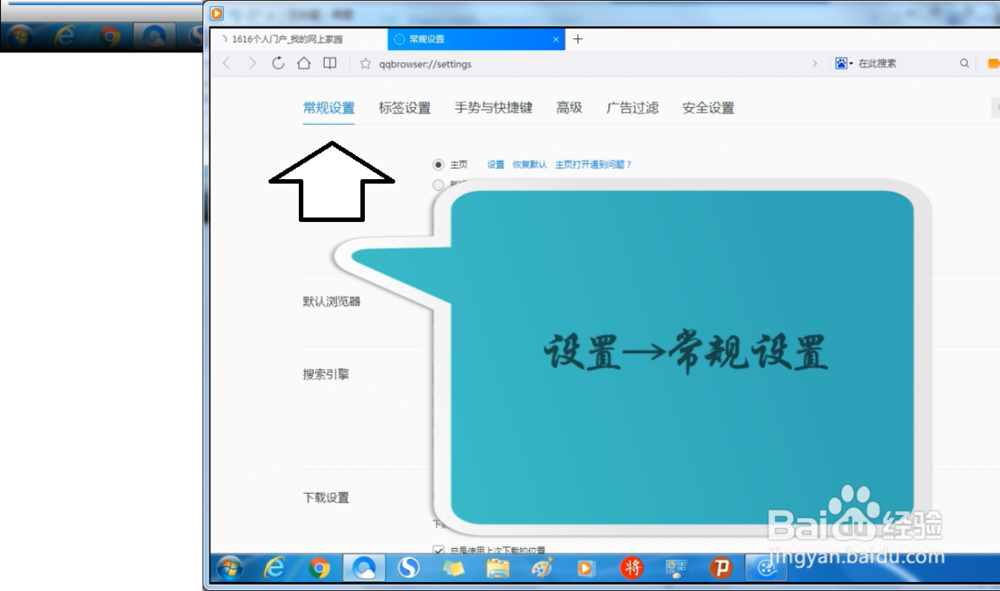1000x591 pixels.
Task: Open the 标签设置 settings section
Action: (404, 108)
